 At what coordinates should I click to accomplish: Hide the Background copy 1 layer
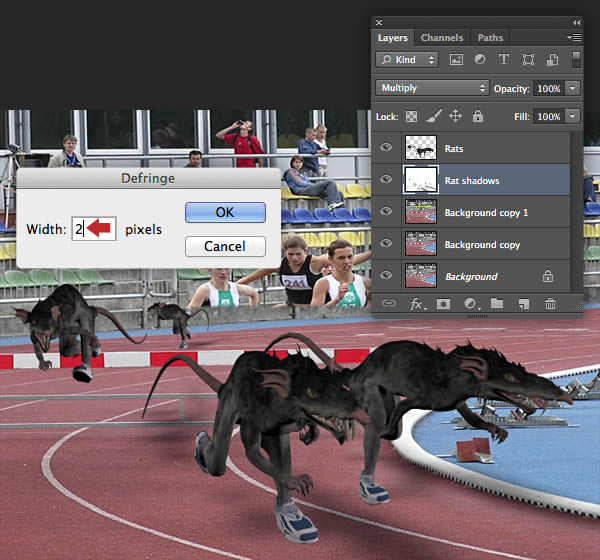pos(386,211)
